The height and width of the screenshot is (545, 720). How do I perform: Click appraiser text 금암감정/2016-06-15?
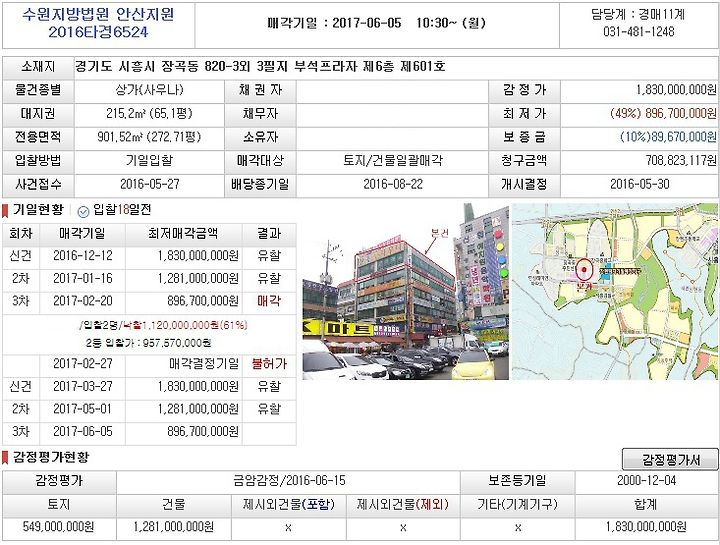[289, 481]
